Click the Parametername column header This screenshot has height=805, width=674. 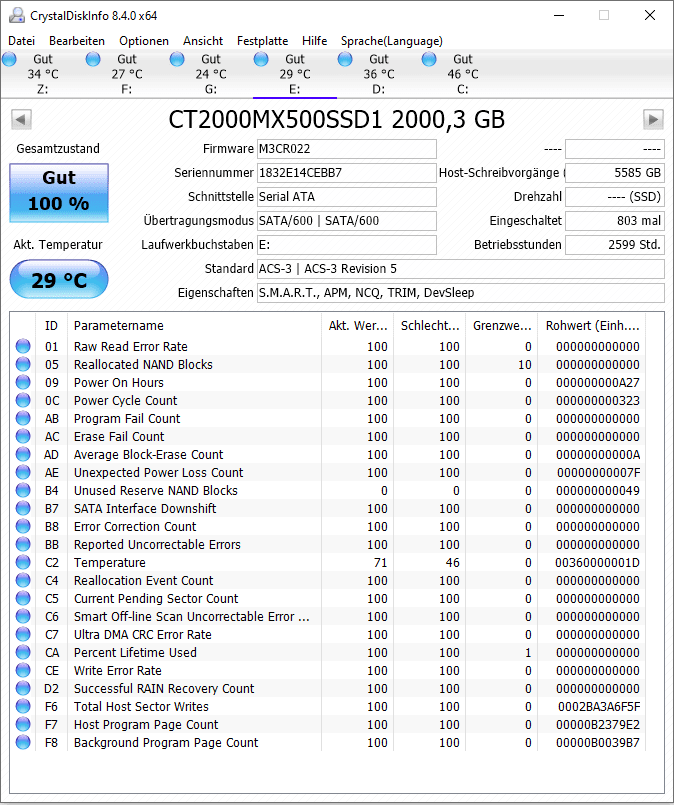[194, 325]
